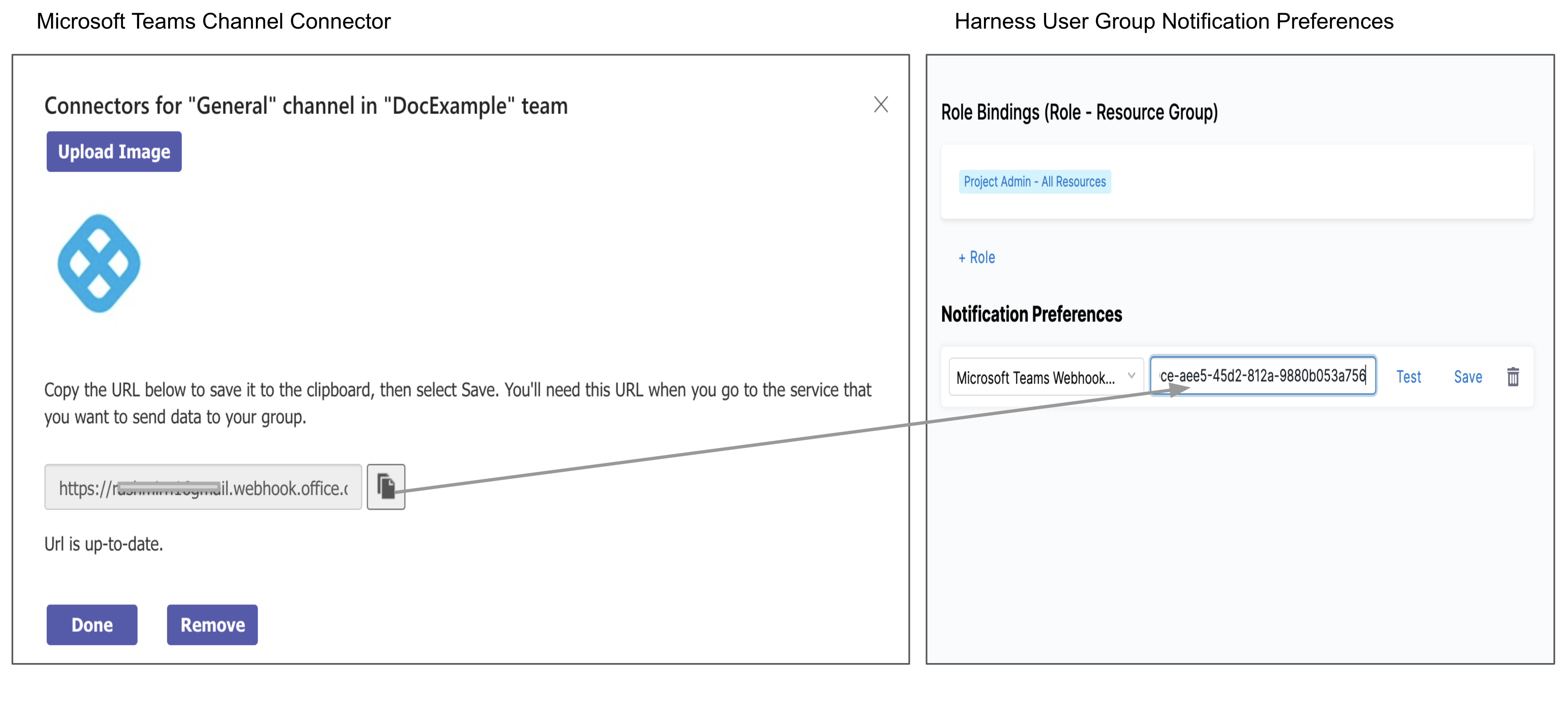Open the Microsoft Teams Webhook dropdown

point(1046,377)
